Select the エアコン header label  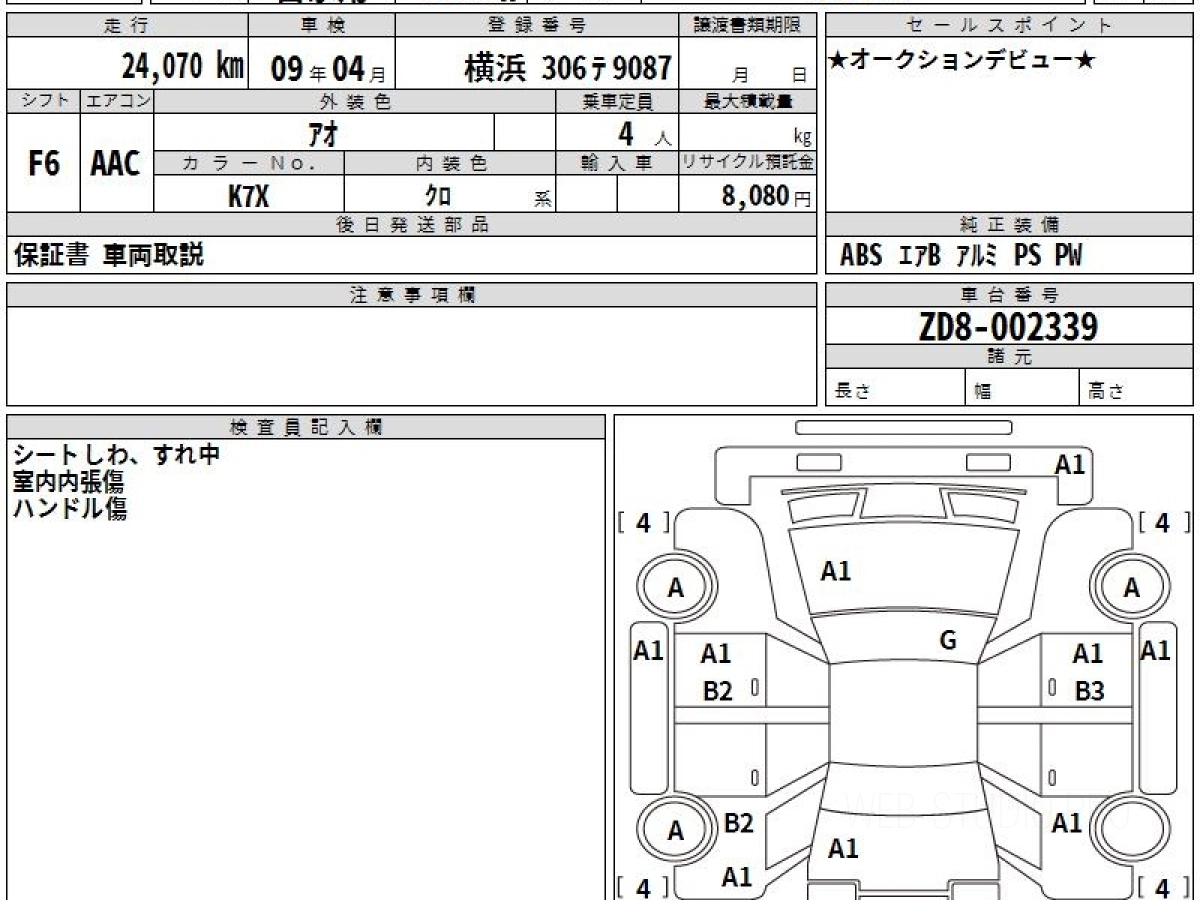point(116,101)
